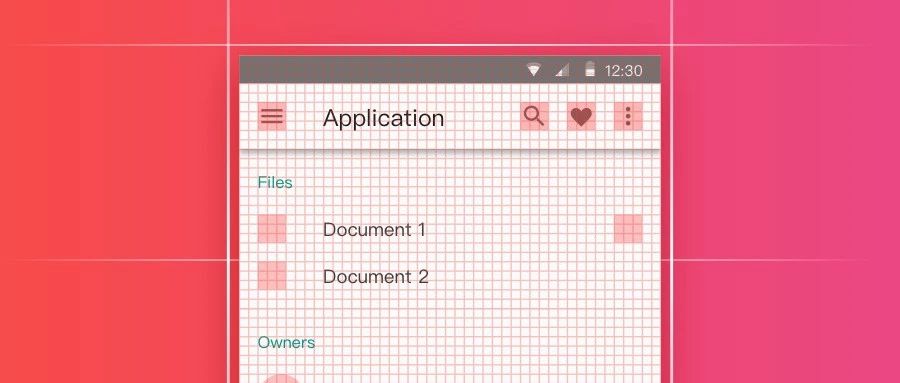Click the square icon left of Document 1
The image size is (900, 383).
(271, 229)
